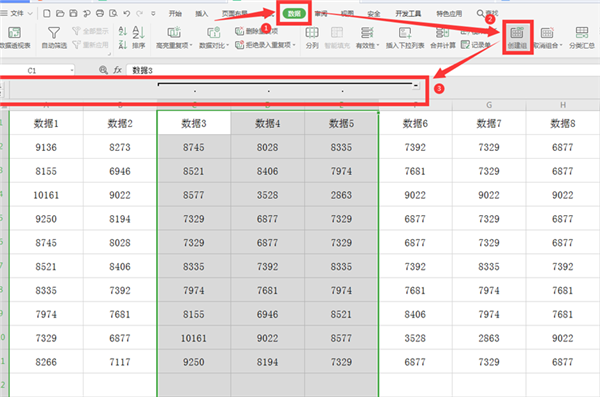Click data validity (有效性) icon

click(367, 33)
